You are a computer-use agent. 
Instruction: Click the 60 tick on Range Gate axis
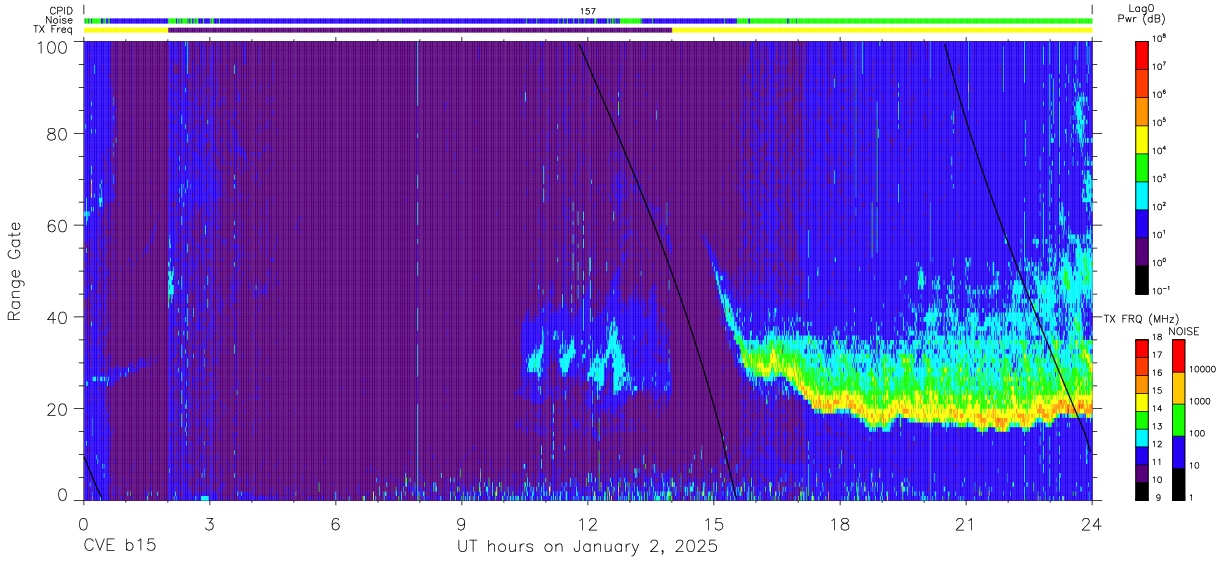[58, 226]
